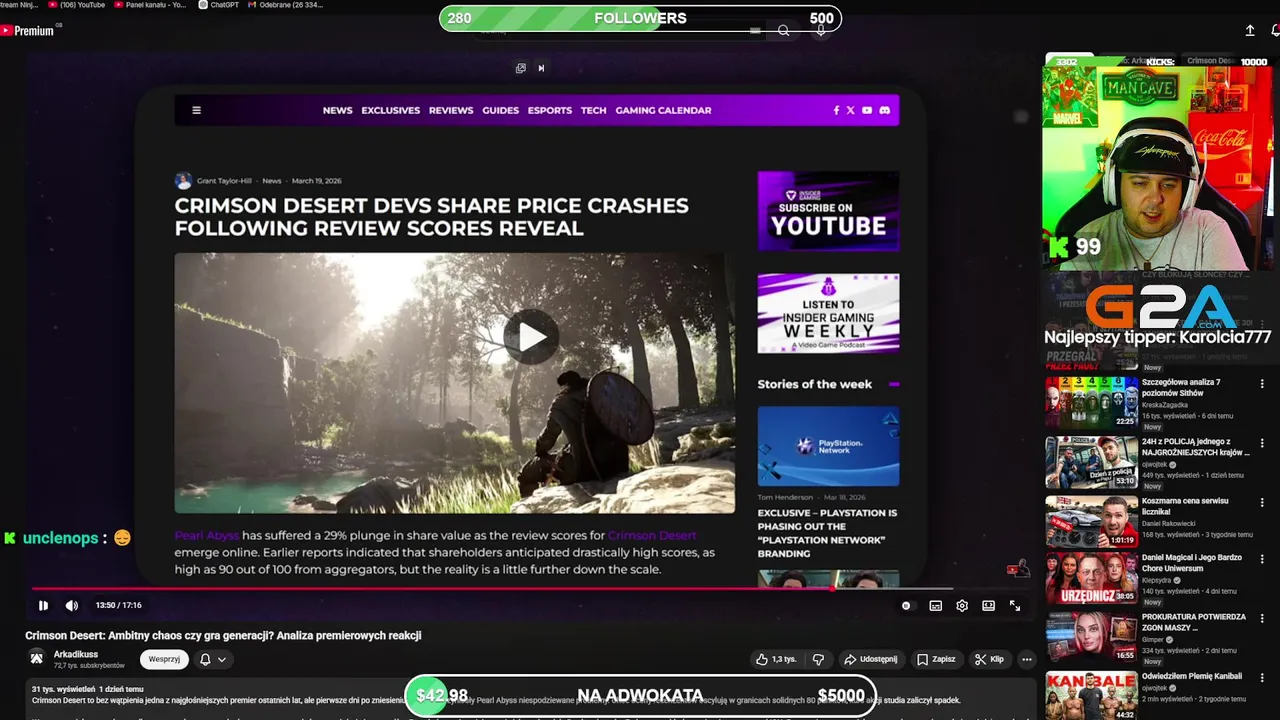Open the YouTube Premium logo home link
The image size is (1280, 720).
[x=28, y=31]
